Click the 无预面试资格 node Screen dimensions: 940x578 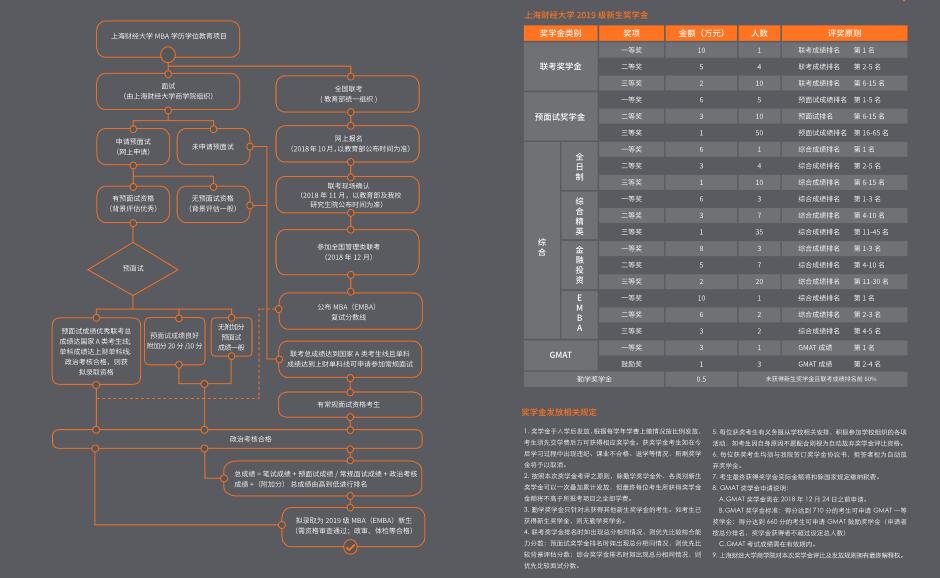click(213, 203)
